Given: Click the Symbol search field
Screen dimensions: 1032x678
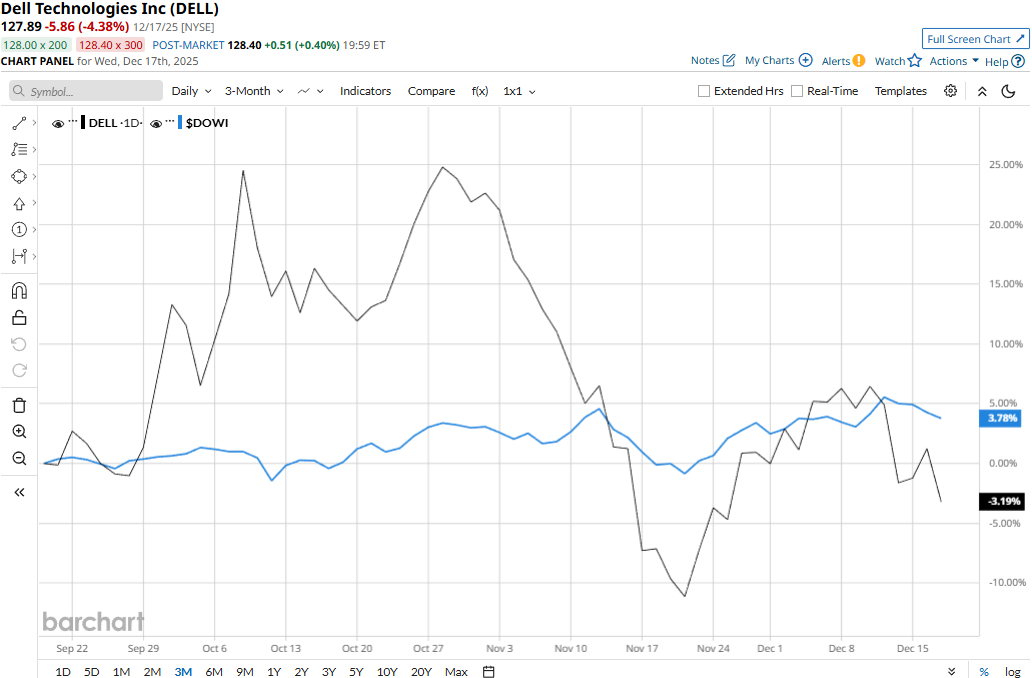Looking at the screenshot, I should [86, 91].
